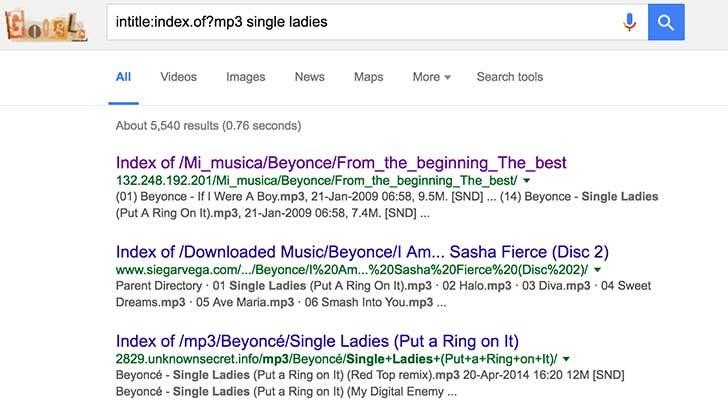The height and width of the screenshot is (411, 728).
Task: Expand arrow next to www.siegarvega.com URL
Action: [597, 270]
